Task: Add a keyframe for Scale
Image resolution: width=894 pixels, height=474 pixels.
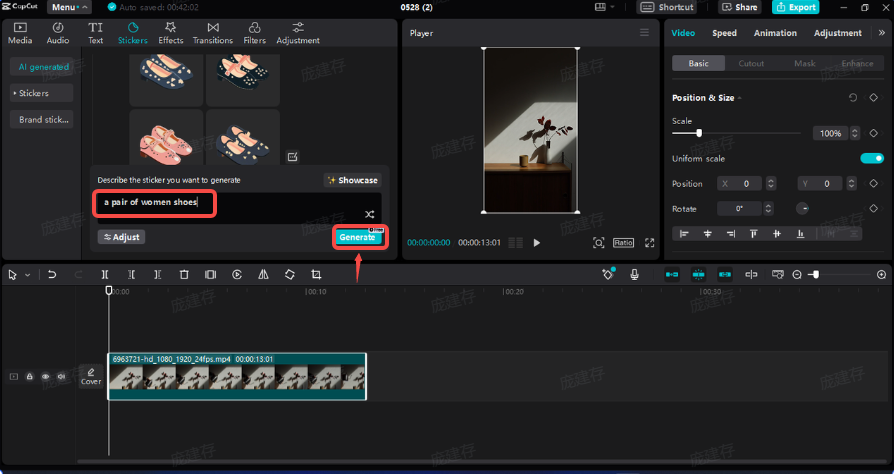Action: tap(873, 133)
